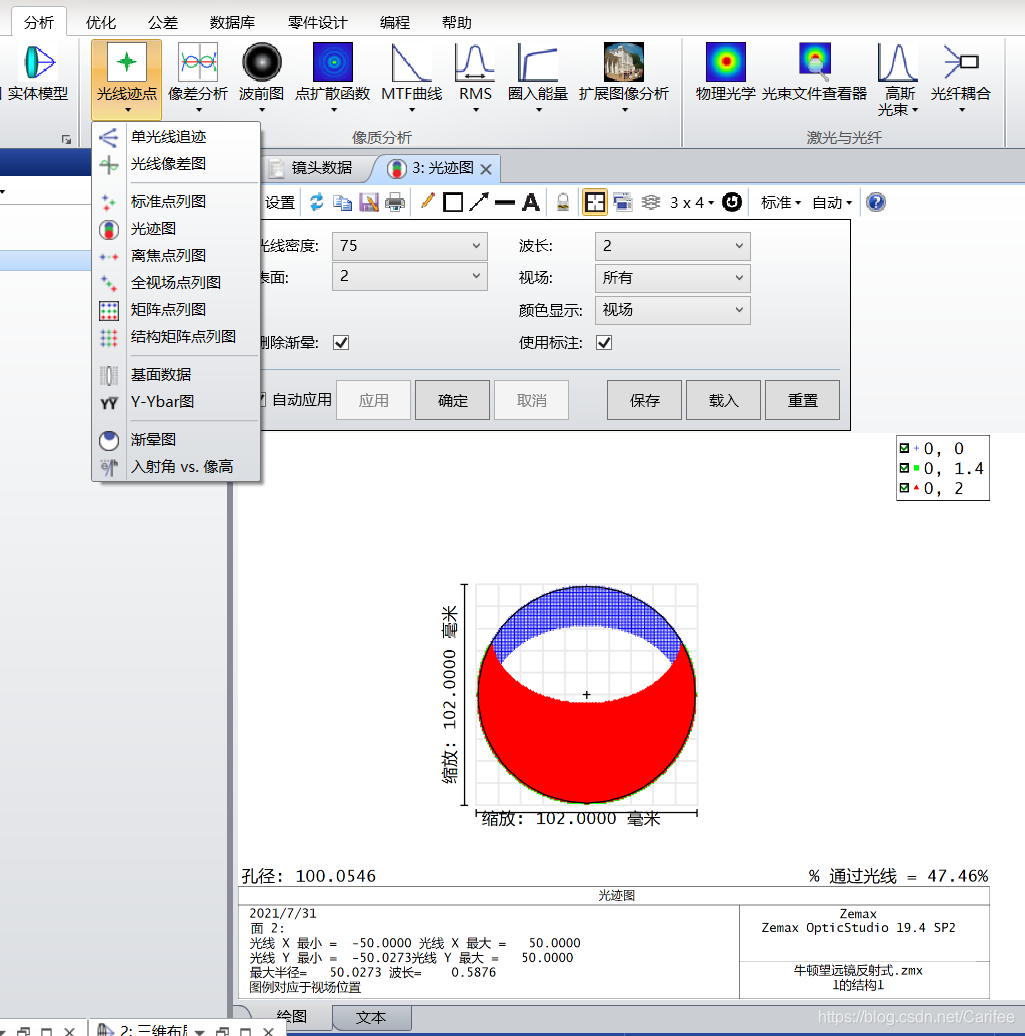Screen dimensions: 1025x1036
Task: Choose 单光线追迹 from the dropdown menu
Action: click(176, 137)
